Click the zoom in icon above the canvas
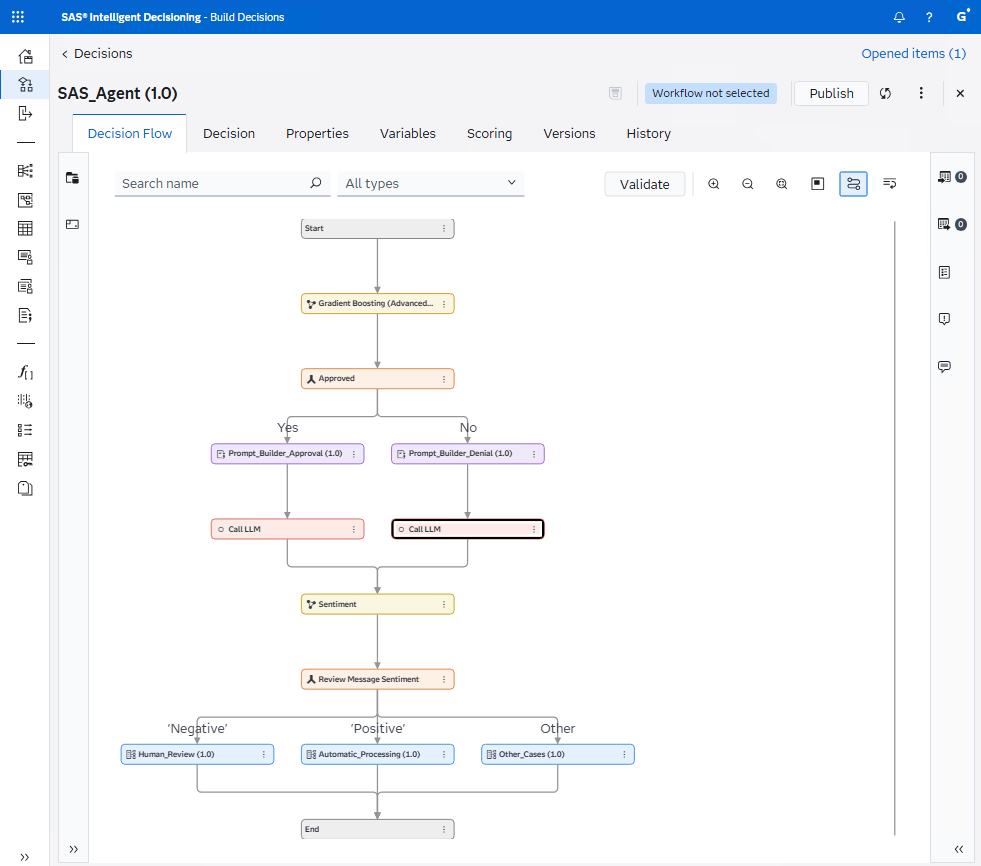The height and width of the screenshot is (866, 981). (x=714, y=184)
